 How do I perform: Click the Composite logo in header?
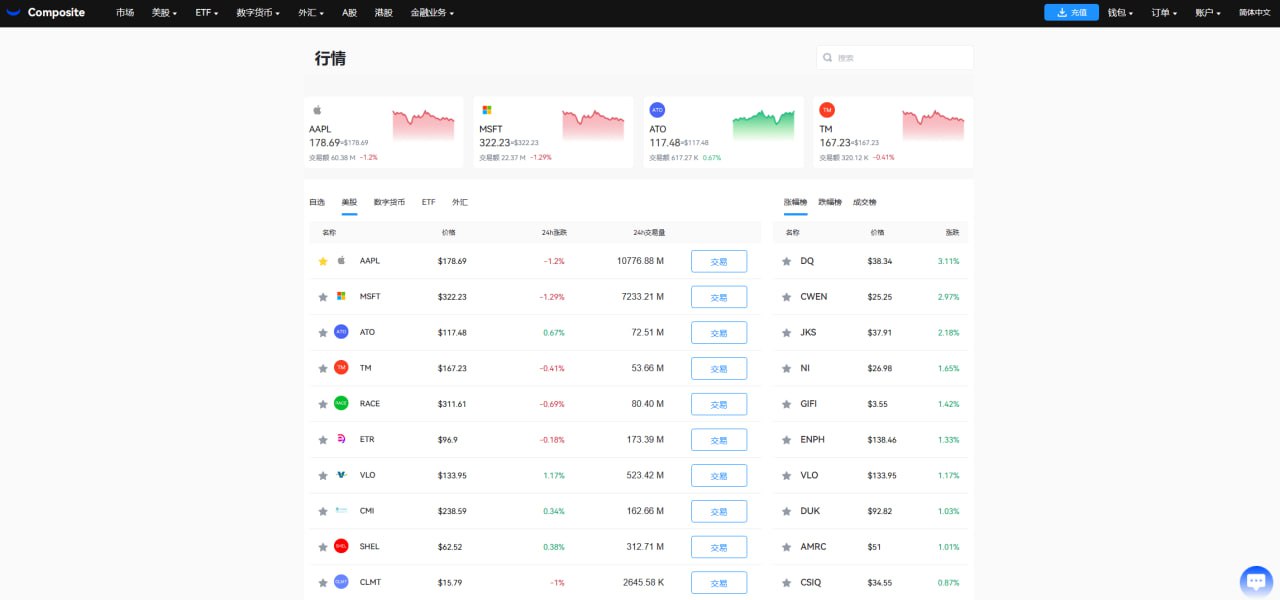coord(46,13)
